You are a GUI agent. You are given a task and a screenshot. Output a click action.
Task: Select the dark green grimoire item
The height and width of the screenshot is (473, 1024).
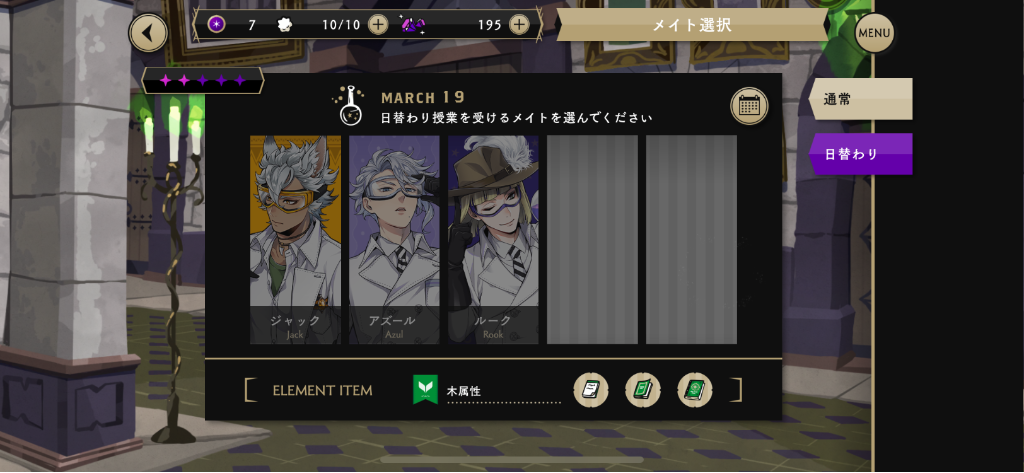click(x=695, y=390)
